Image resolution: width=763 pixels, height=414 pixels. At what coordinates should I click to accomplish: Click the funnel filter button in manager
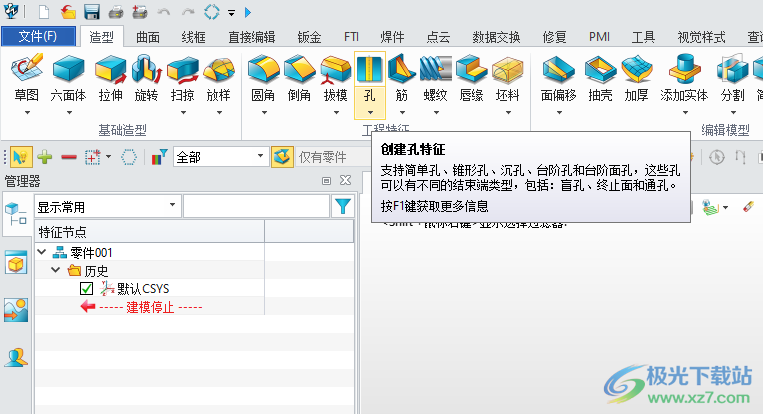pos(343,207)
